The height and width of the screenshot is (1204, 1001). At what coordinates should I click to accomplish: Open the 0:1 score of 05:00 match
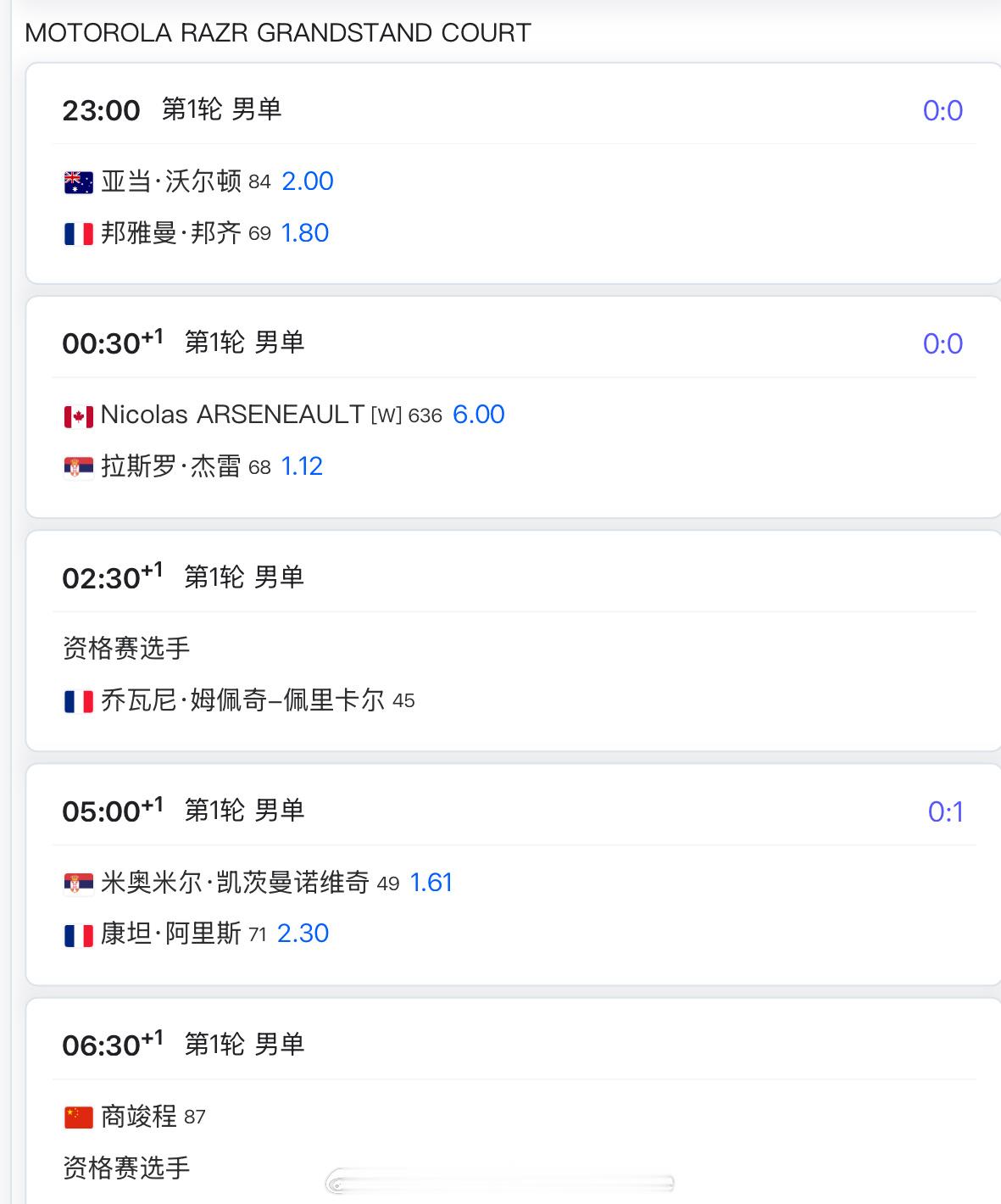(946, 812)
